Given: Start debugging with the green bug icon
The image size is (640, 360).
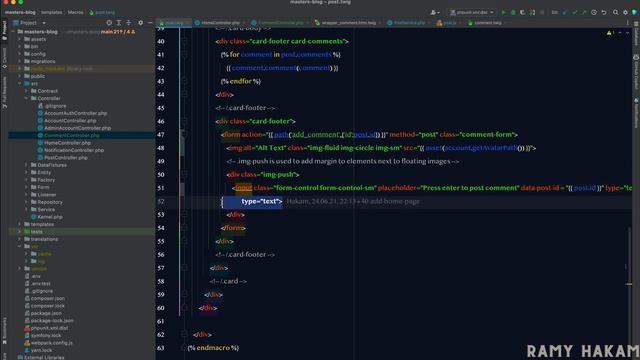Looking at the screenshot, I should point(513,13).
